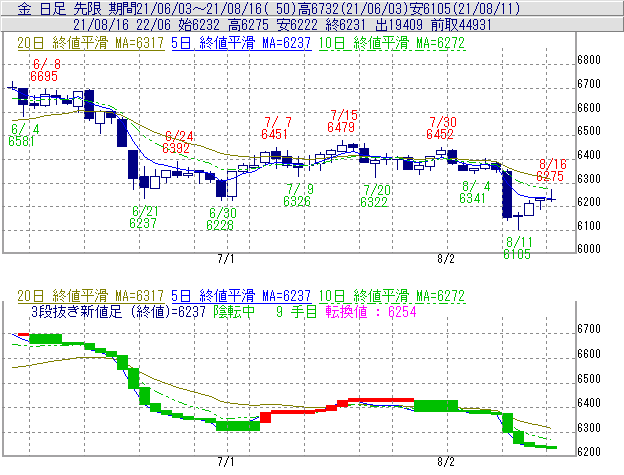Click the 7/15 6479 high label

pyautogui.click(x=342, y=121)
